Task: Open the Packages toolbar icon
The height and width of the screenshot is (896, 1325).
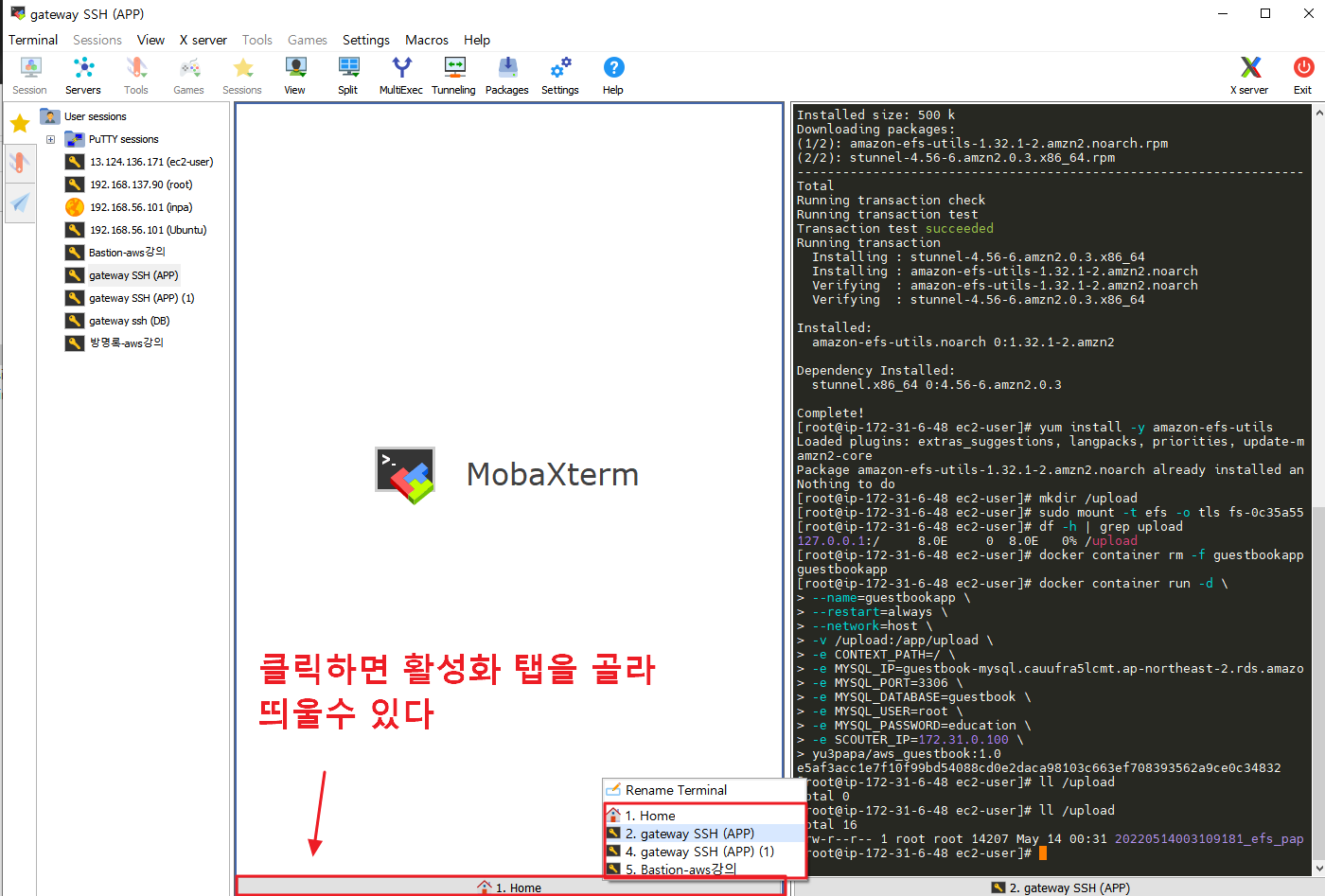Action: click(x=507, y=76)
